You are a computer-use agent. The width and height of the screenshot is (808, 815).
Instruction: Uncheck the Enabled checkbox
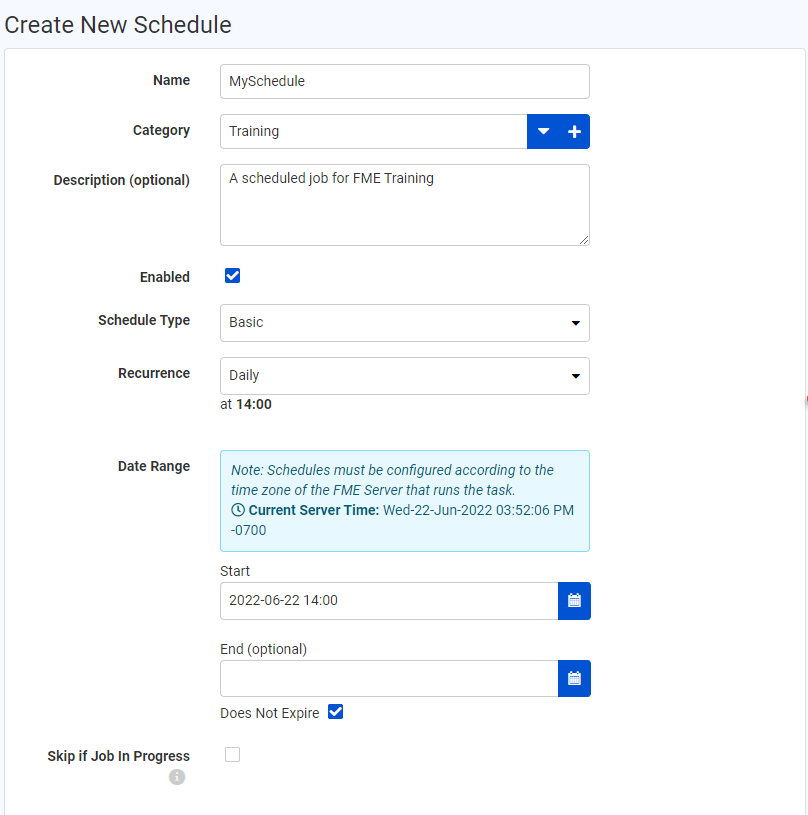pos(232,275)
